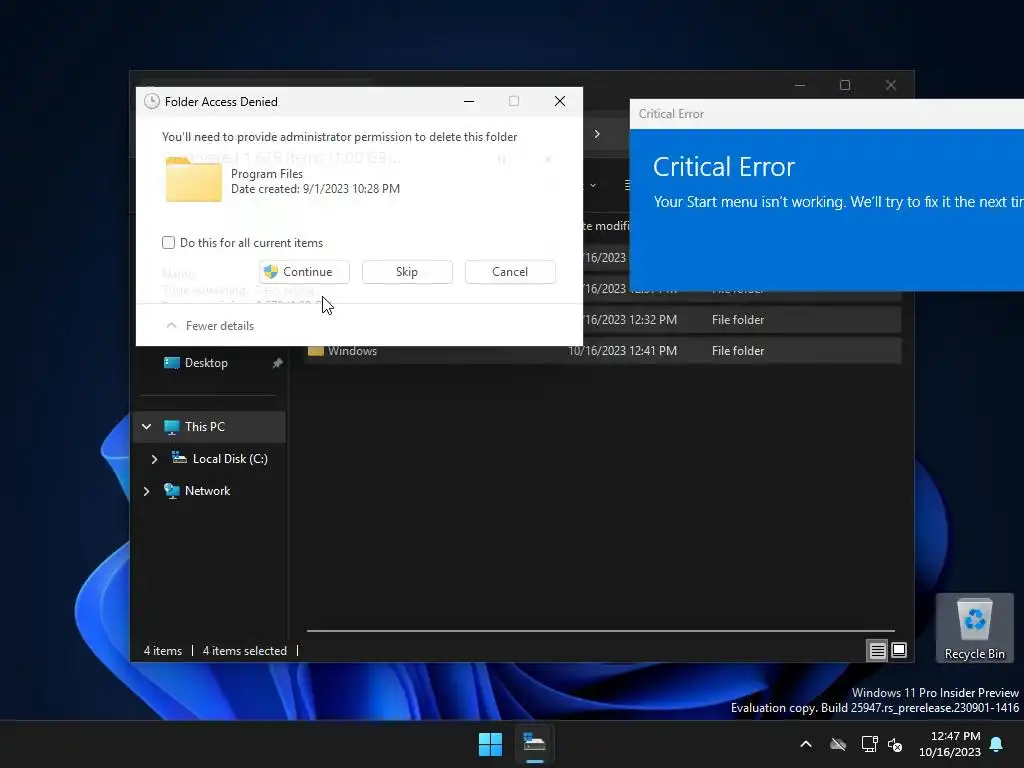The image size is (1024, 768).
Task: Cancel the Folder Access Denied dialog
Action: pos(510,272)
